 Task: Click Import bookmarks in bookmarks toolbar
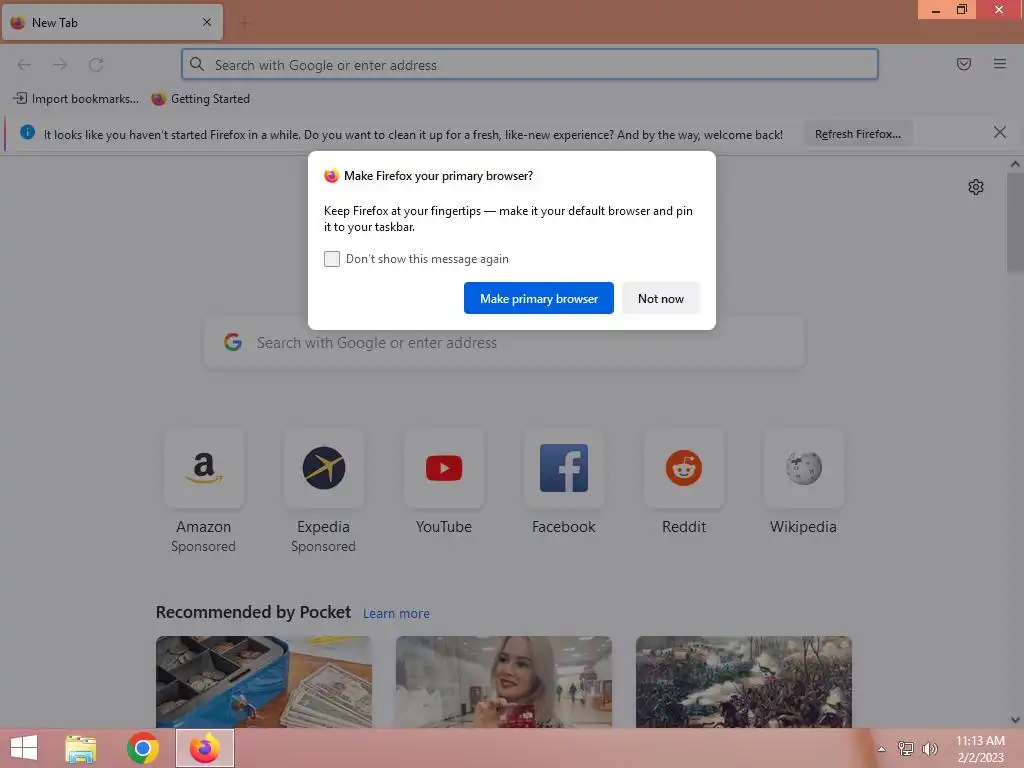coord(76,99)
